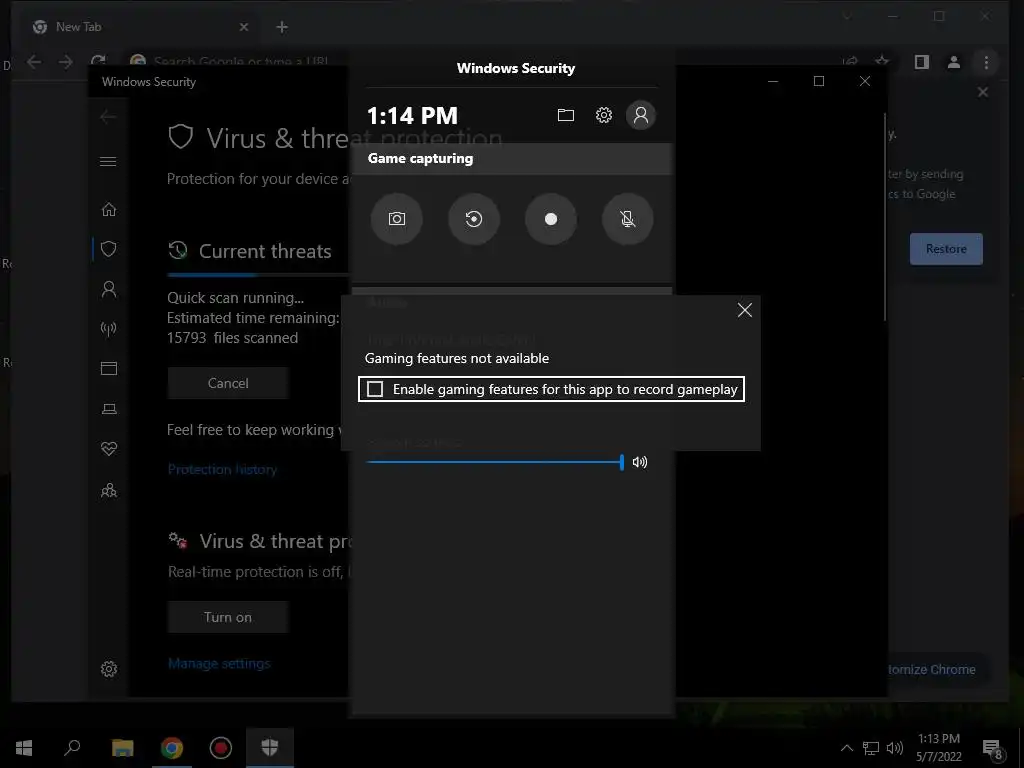Open the notification center
Viewport: 1024px width, 768px height.
[x=992, y=749]
